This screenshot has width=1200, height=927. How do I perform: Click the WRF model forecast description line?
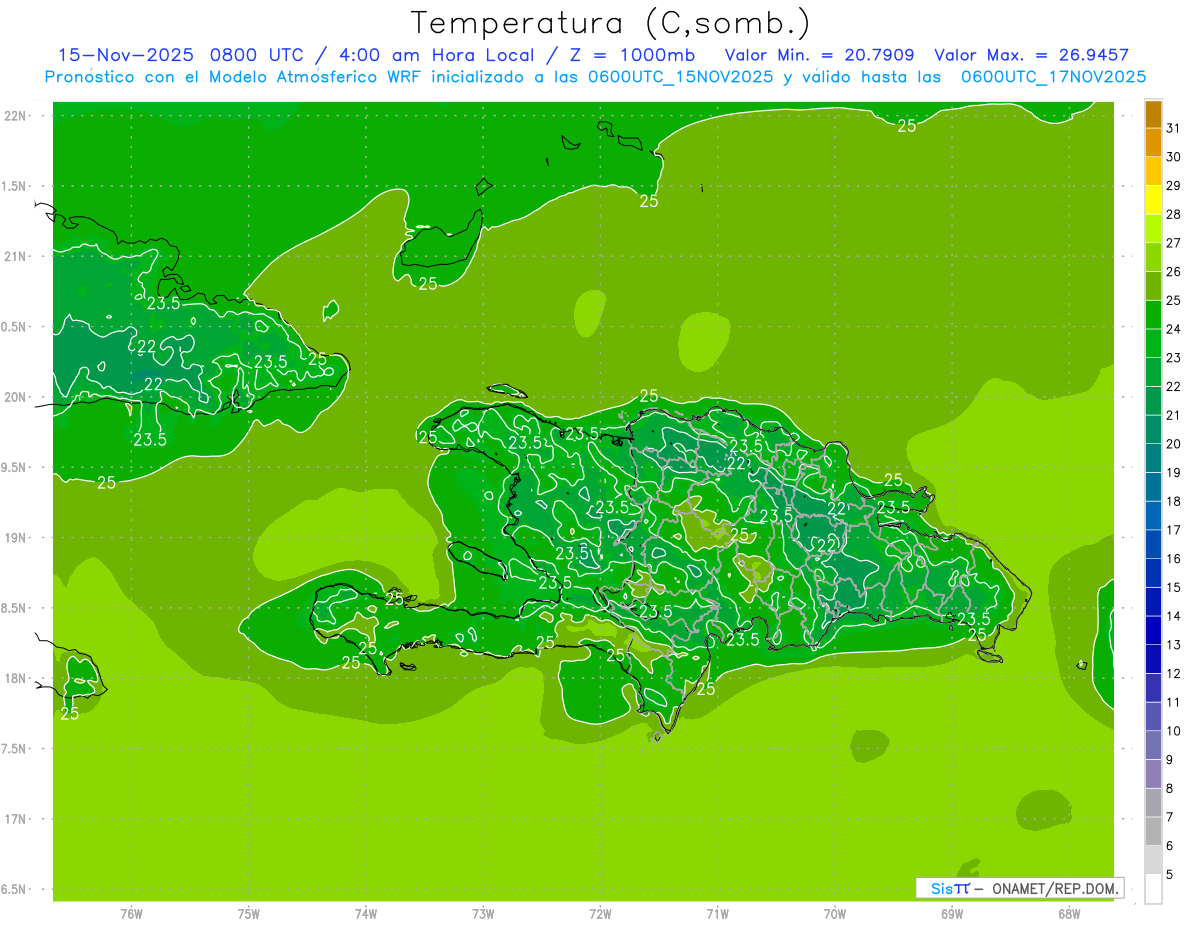point(595,77)
